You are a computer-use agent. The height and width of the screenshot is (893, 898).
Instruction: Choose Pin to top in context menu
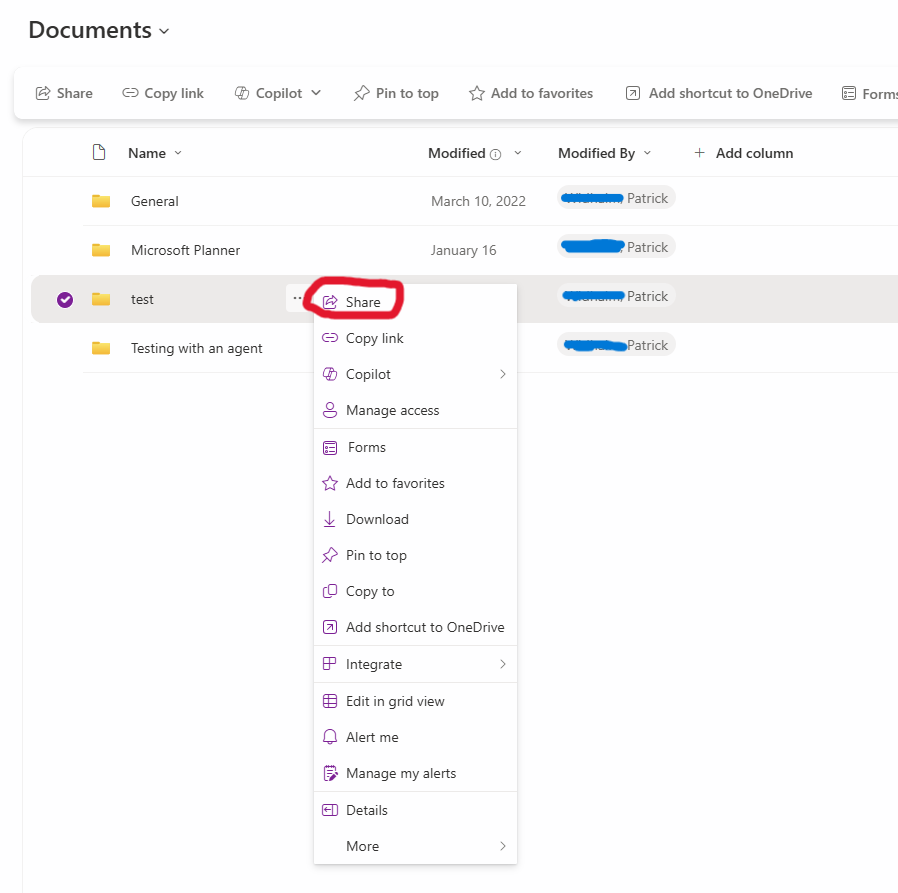(x=415, y=555)
